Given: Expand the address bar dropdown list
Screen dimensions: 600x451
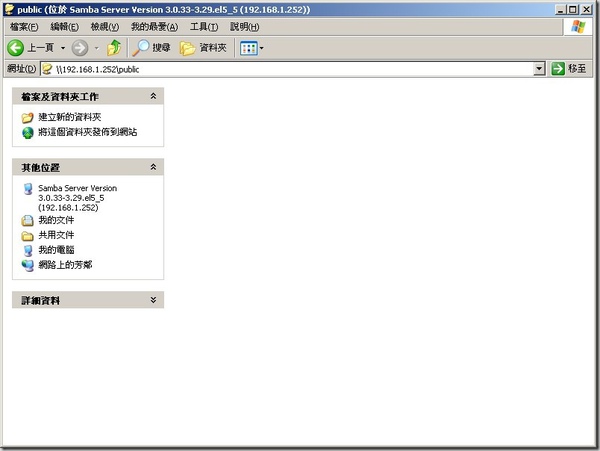Looking at the screenshot, I should tap(539, 69).
